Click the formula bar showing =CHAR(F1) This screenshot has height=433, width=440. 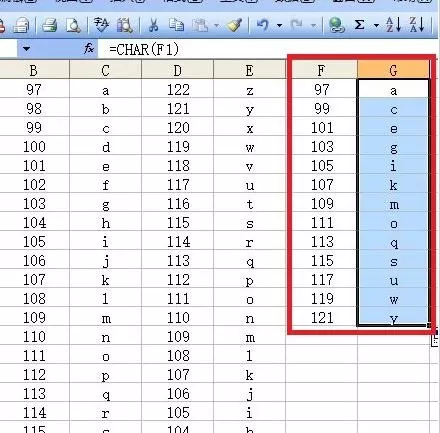(x=267, y=49)
